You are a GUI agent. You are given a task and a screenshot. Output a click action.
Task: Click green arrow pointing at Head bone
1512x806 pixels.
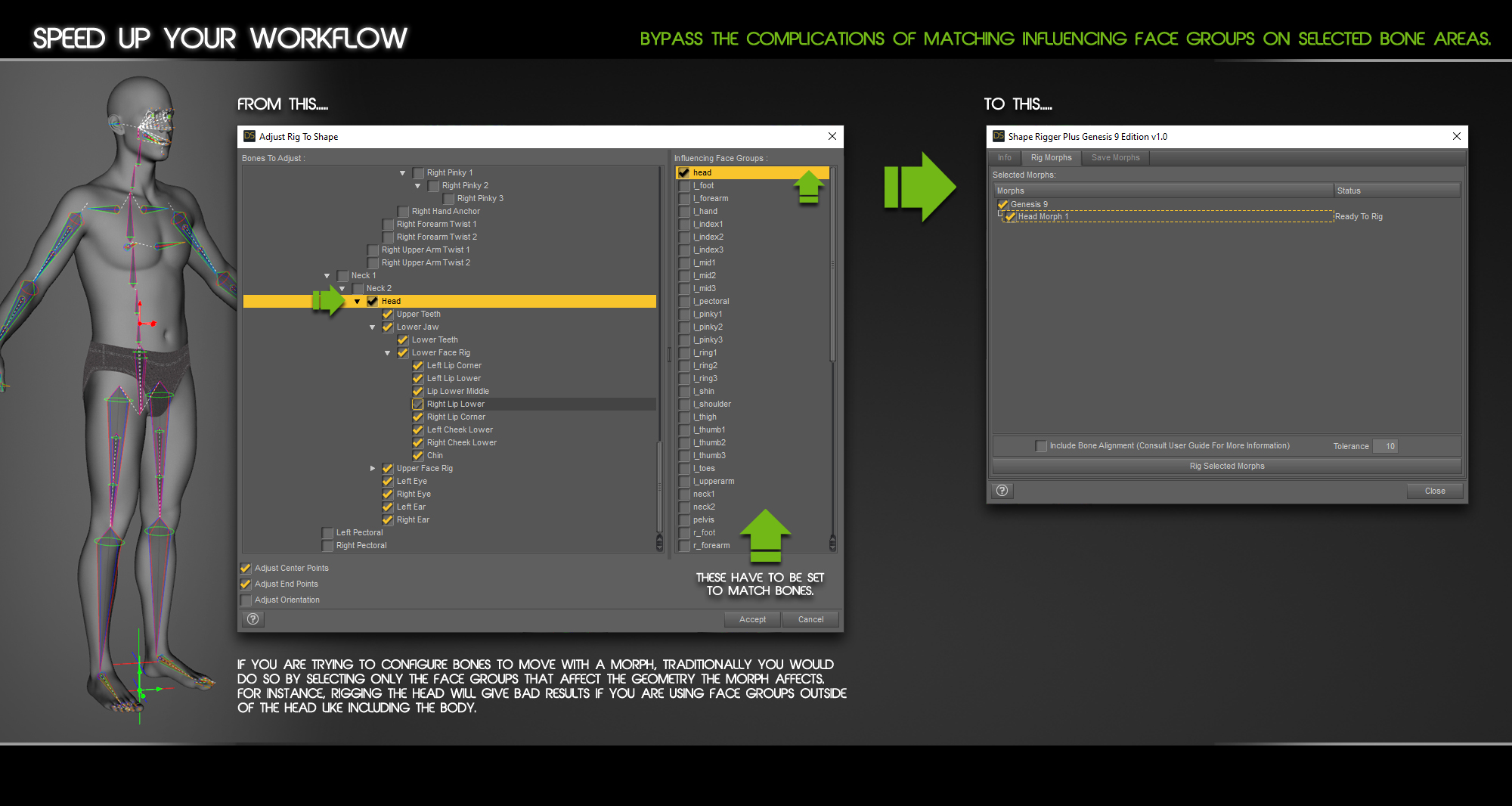coord(328,301)
